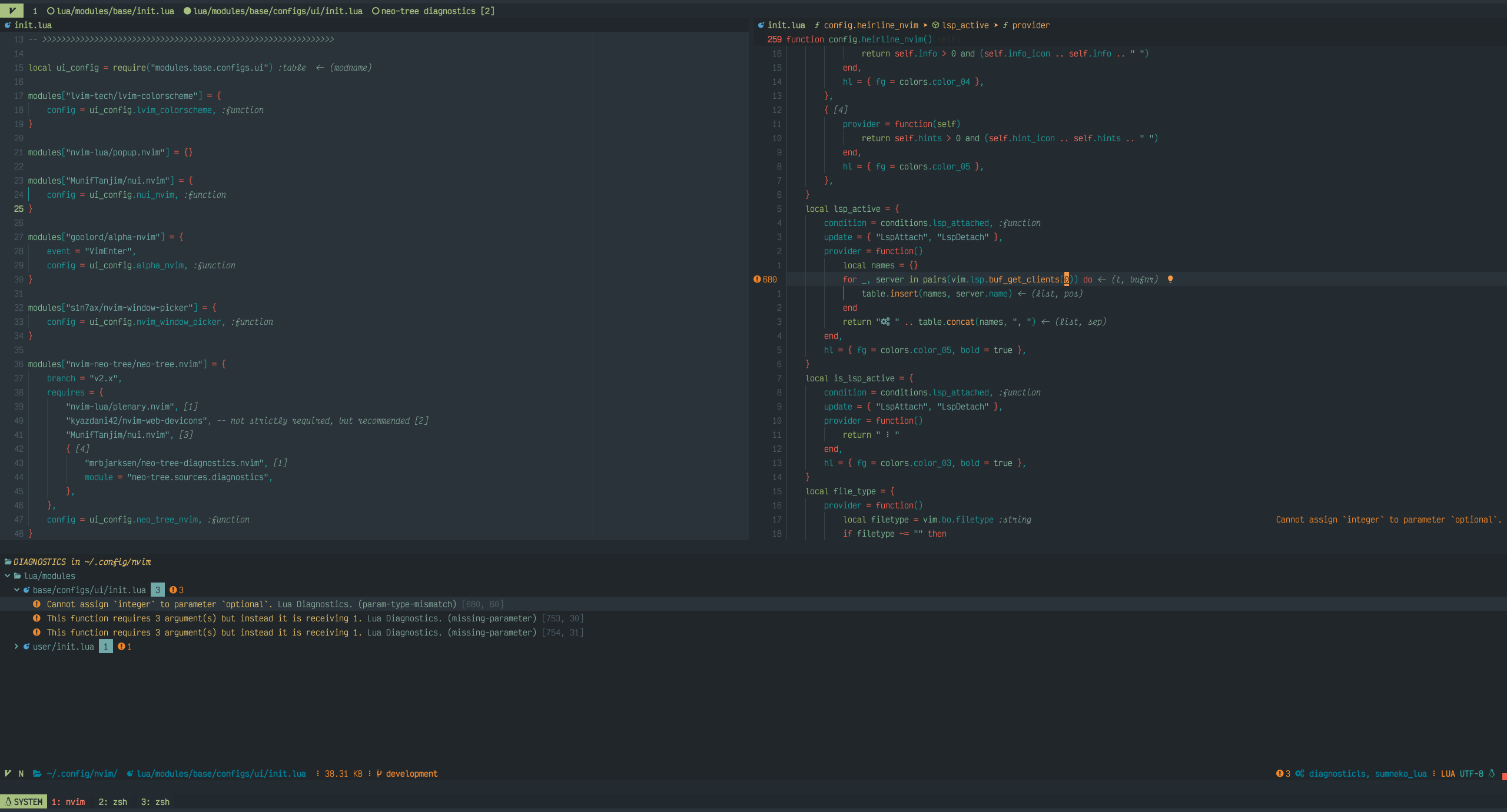Click the Neovim logo in the tabline
The image size is (1507, 812).
[x=12, y=11]
